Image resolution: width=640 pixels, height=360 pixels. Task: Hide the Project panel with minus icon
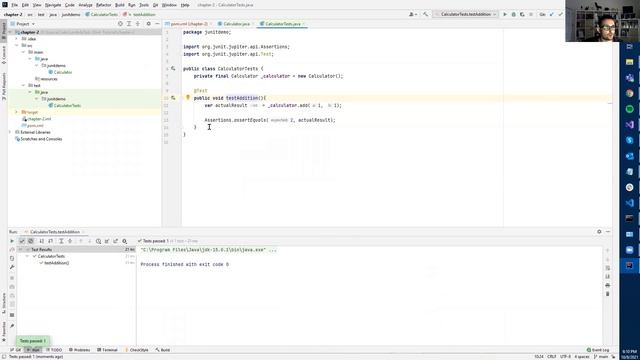click(157, 24)
